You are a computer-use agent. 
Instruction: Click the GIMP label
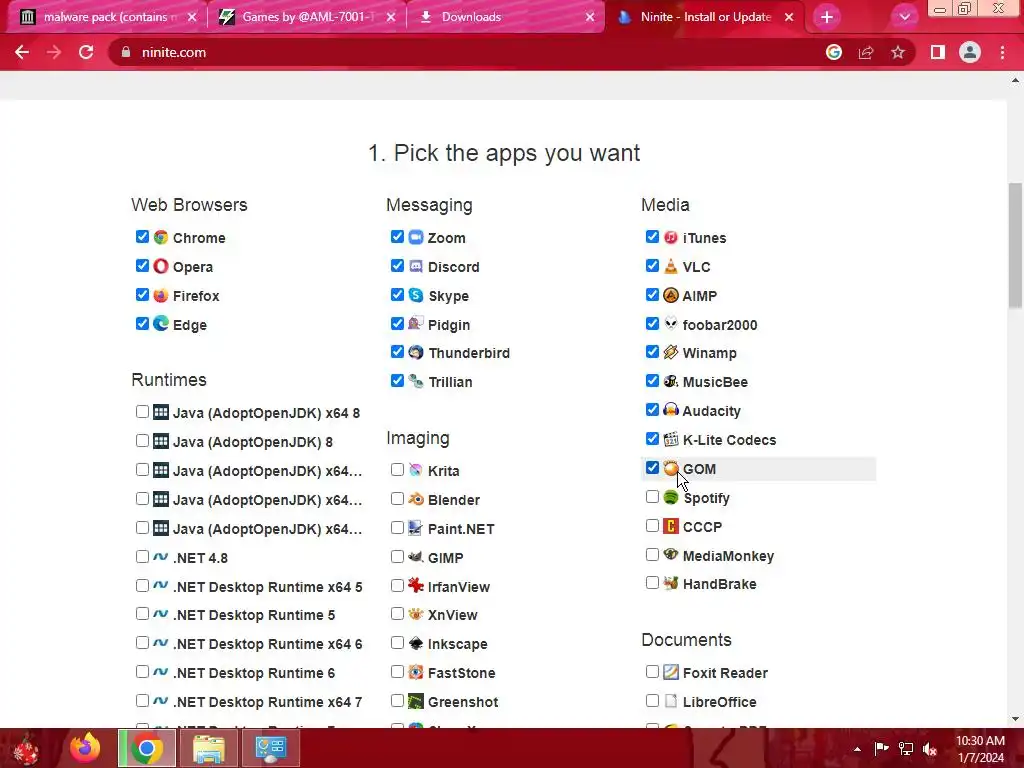[445, 558]
